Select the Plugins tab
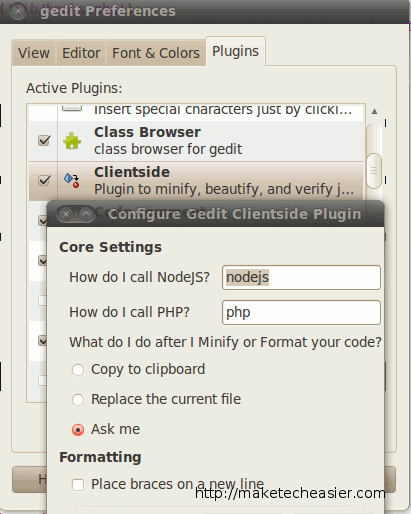Screen dimensions: 411x514 (235, 51)
